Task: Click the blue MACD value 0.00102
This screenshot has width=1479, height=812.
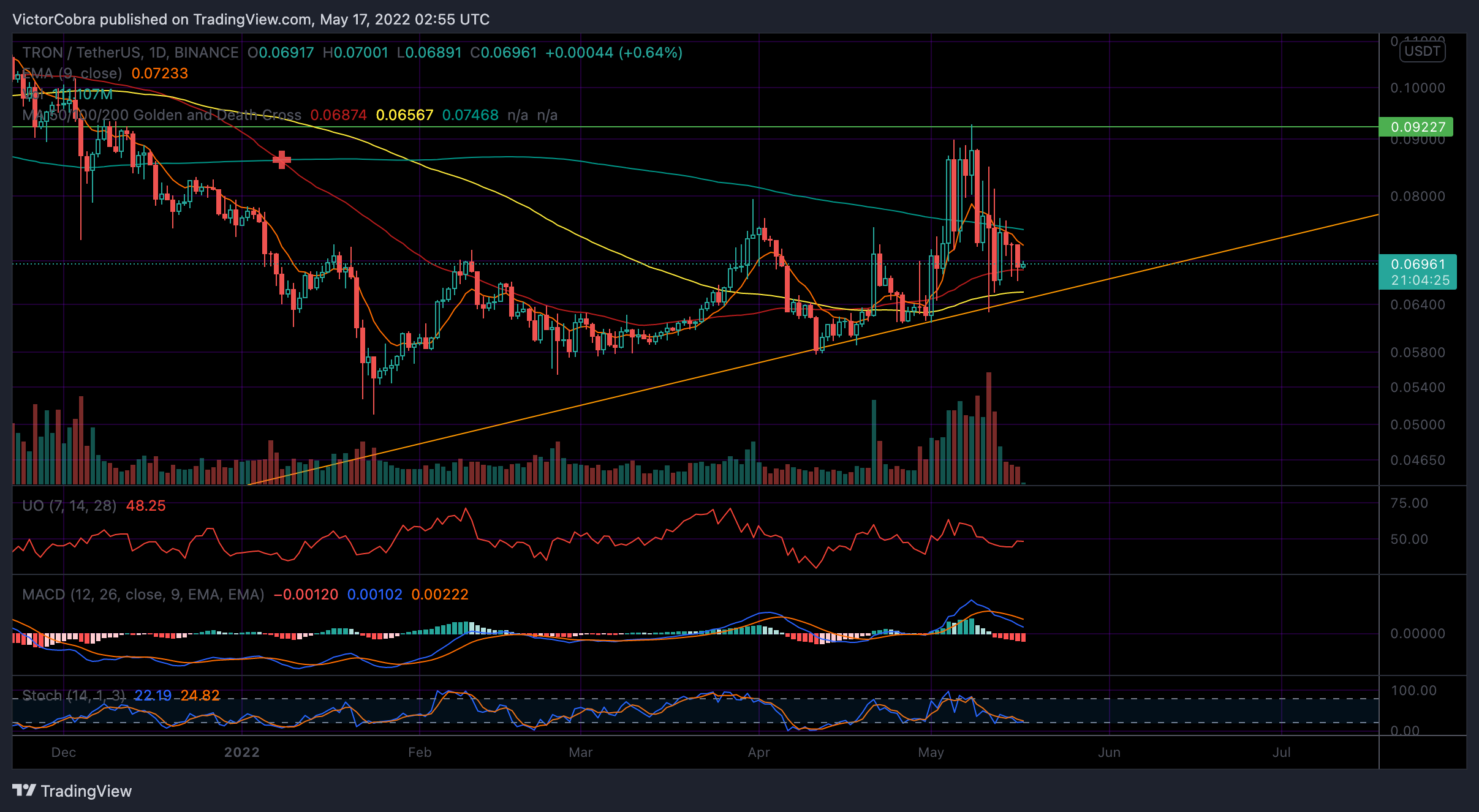Action: tap(375, 595)
